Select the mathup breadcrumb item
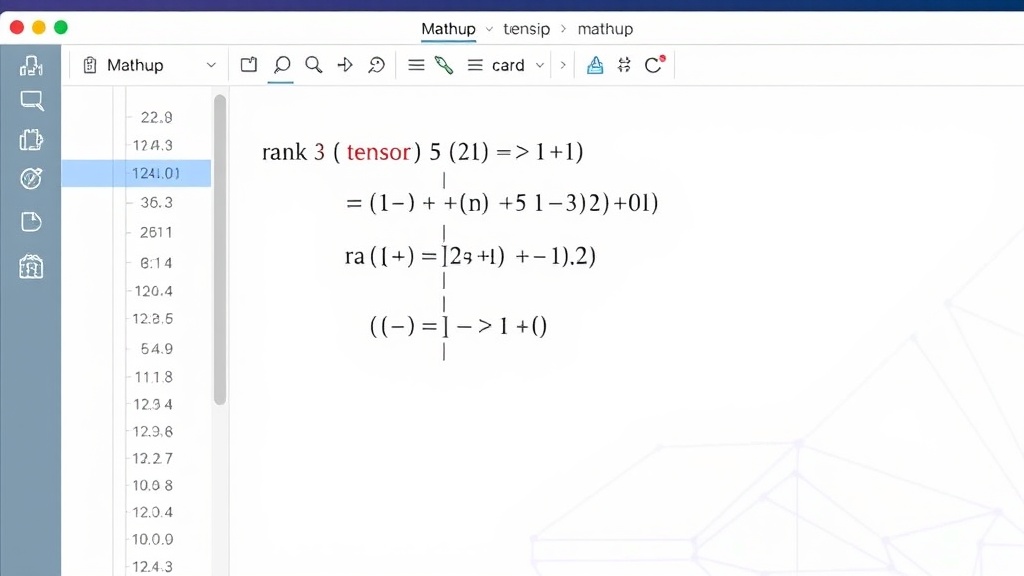 point(605,29)
